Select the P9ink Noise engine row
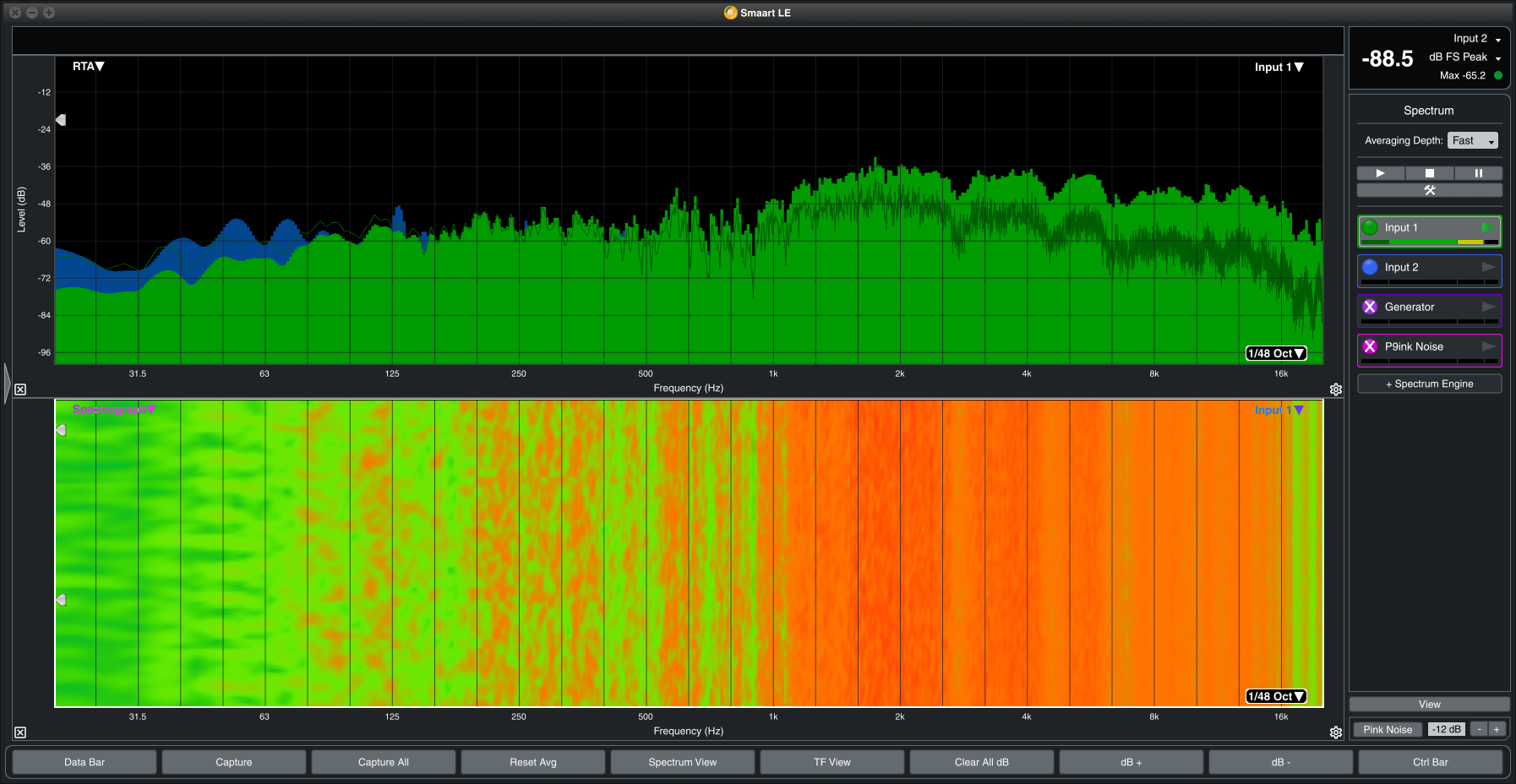This screenshot has width=1516, height=784. pyautogui.click(x=1430, y=351)
